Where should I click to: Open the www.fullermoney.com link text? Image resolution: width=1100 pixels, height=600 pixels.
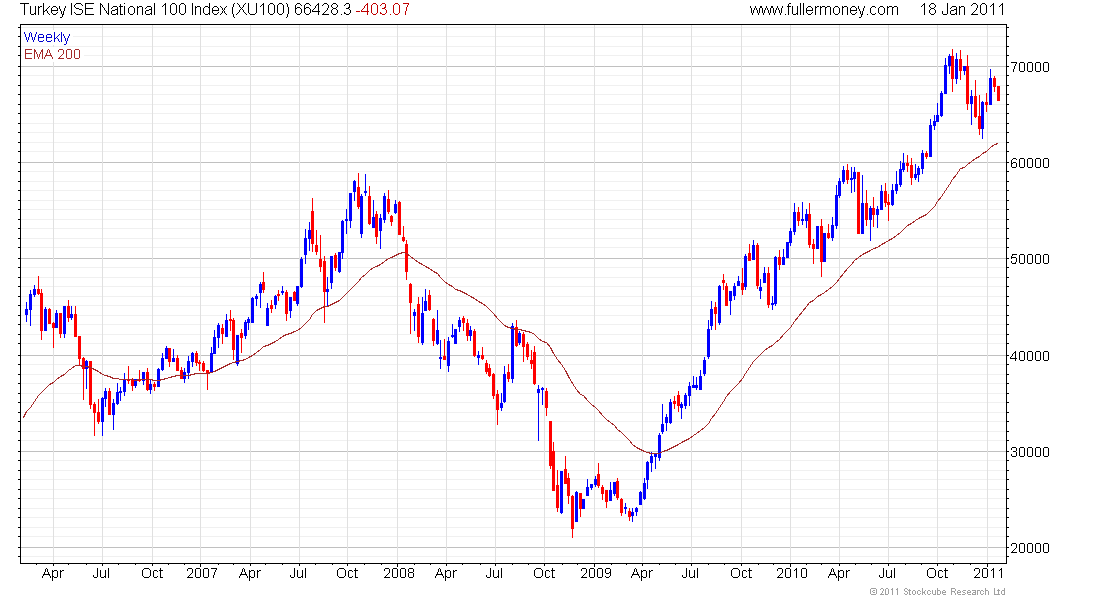824,10
